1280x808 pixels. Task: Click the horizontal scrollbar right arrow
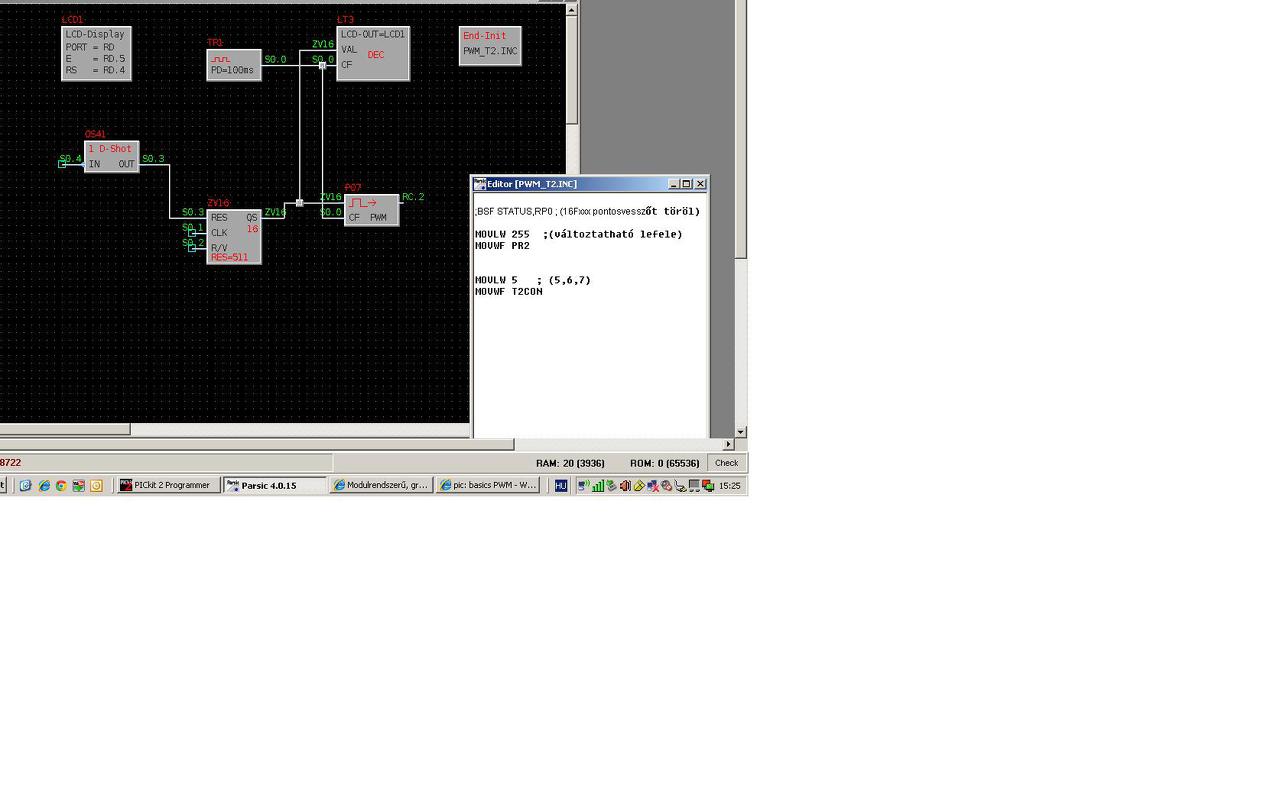[728, 444]
